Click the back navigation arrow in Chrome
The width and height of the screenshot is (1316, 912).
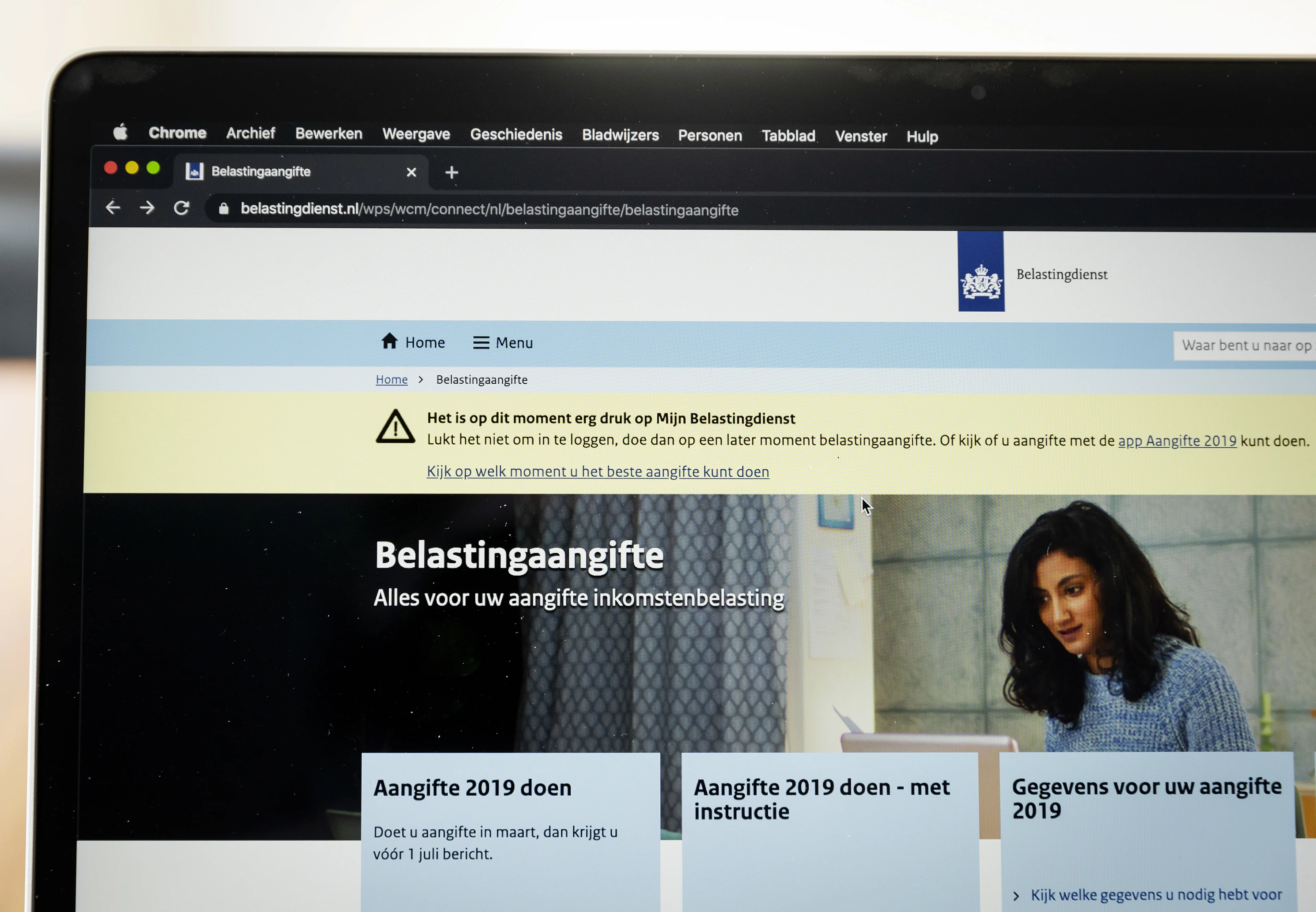tap(113, 208)
